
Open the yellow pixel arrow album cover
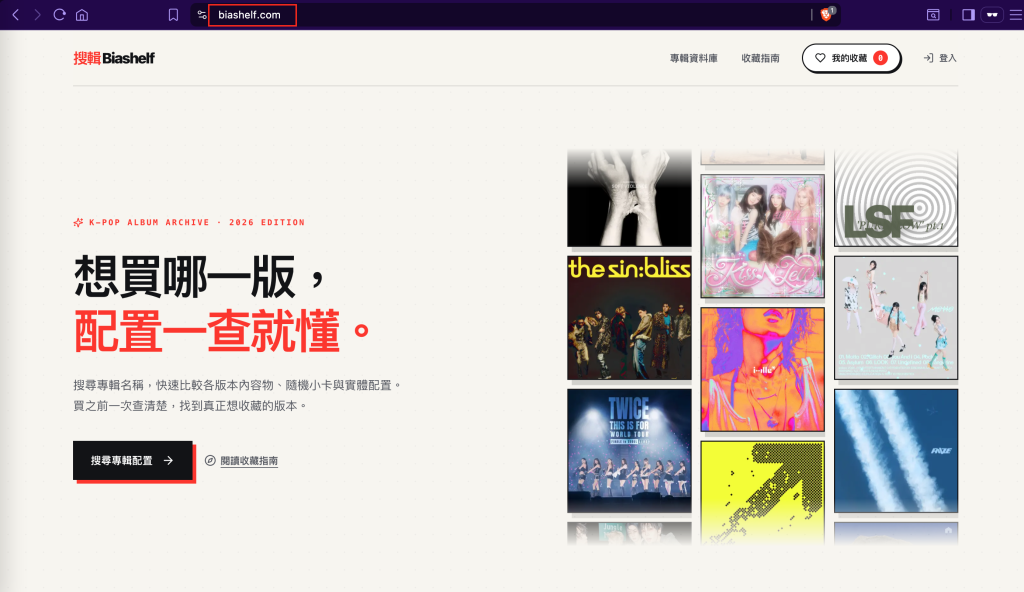[x=762, y=493]
